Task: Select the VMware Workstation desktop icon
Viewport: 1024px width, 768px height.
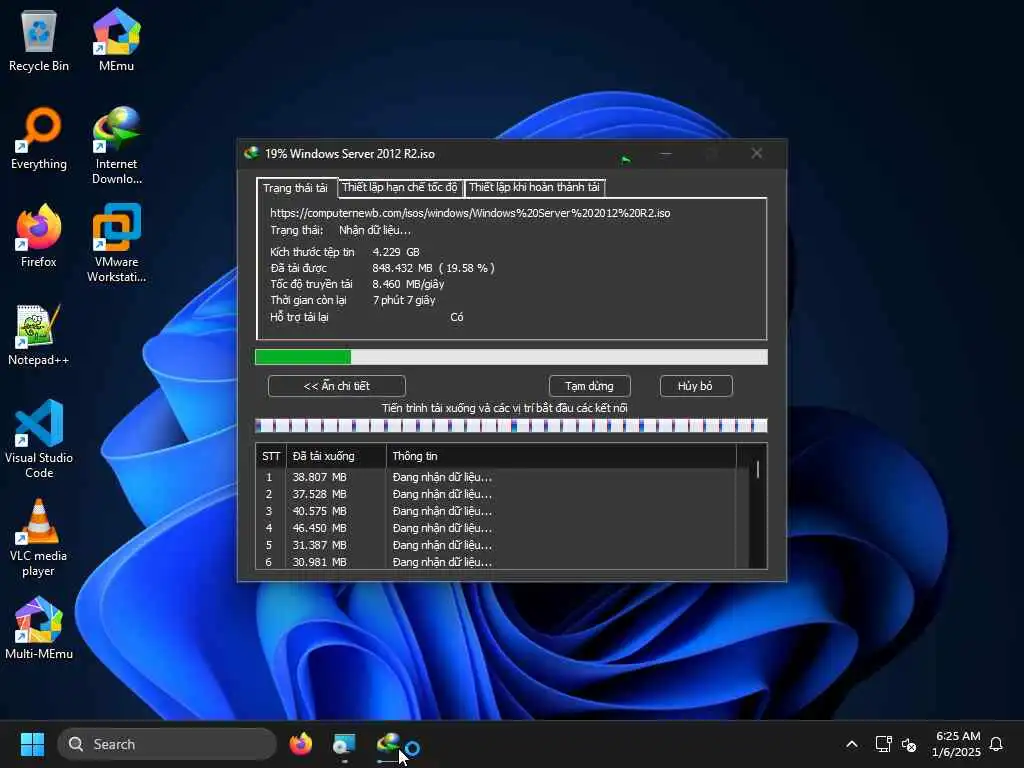Action: [116, 243]
